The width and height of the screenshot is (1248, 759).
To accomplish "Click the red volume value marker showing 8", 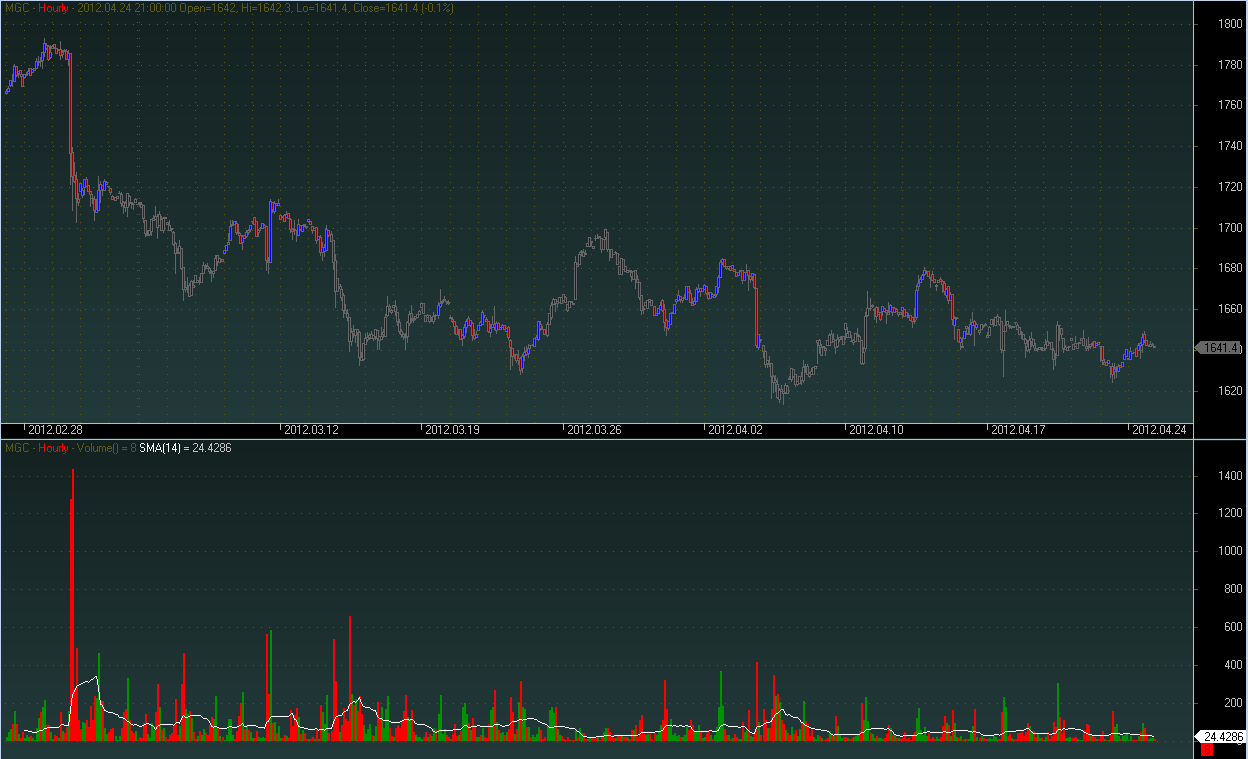I will coord(1207,749).
